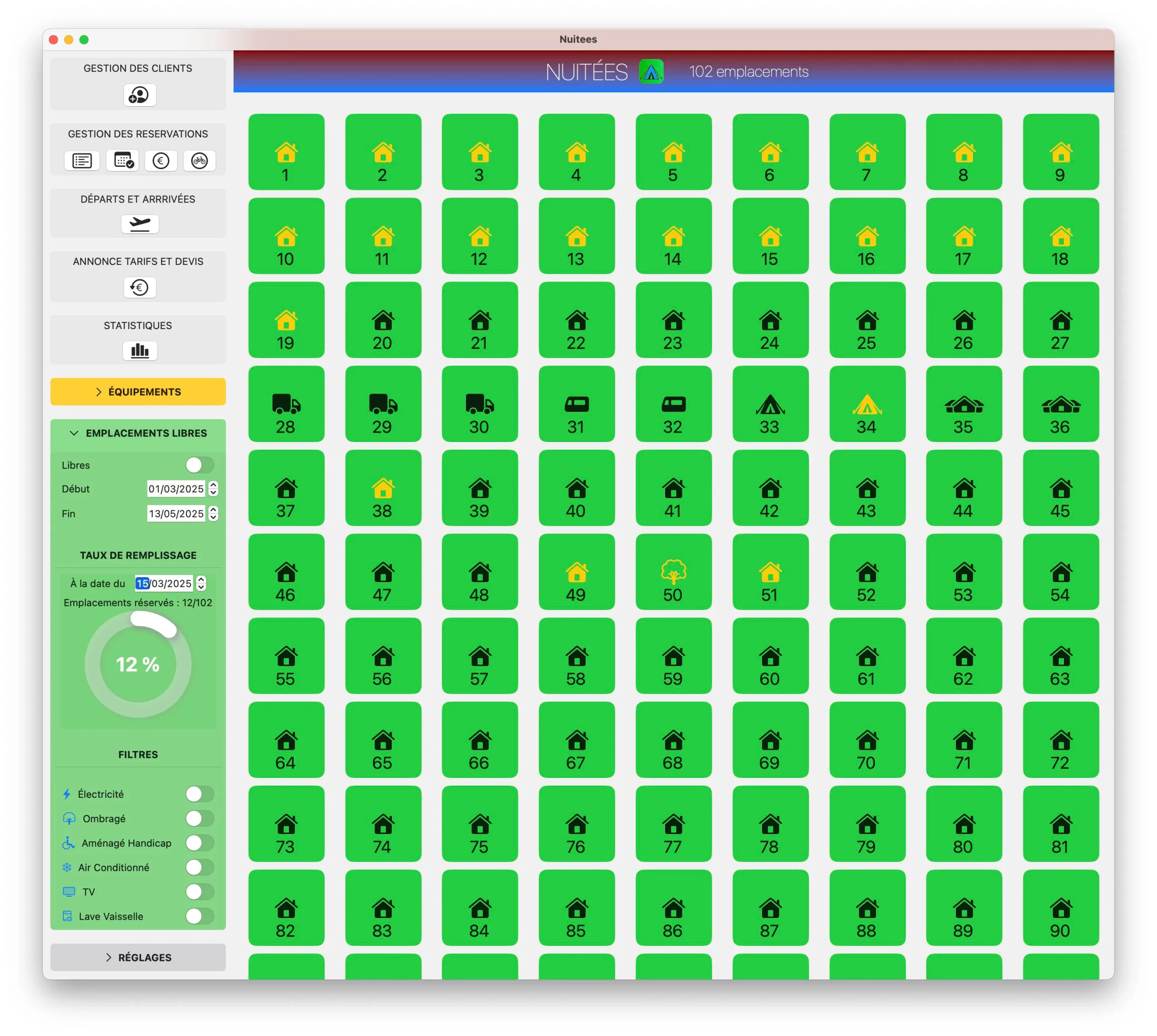Image resolution: width=1157 pixels, height=1036 pixels.
Task: Click the filling rate date stepper
Action: pyautogui.click(x=201, y=583)
